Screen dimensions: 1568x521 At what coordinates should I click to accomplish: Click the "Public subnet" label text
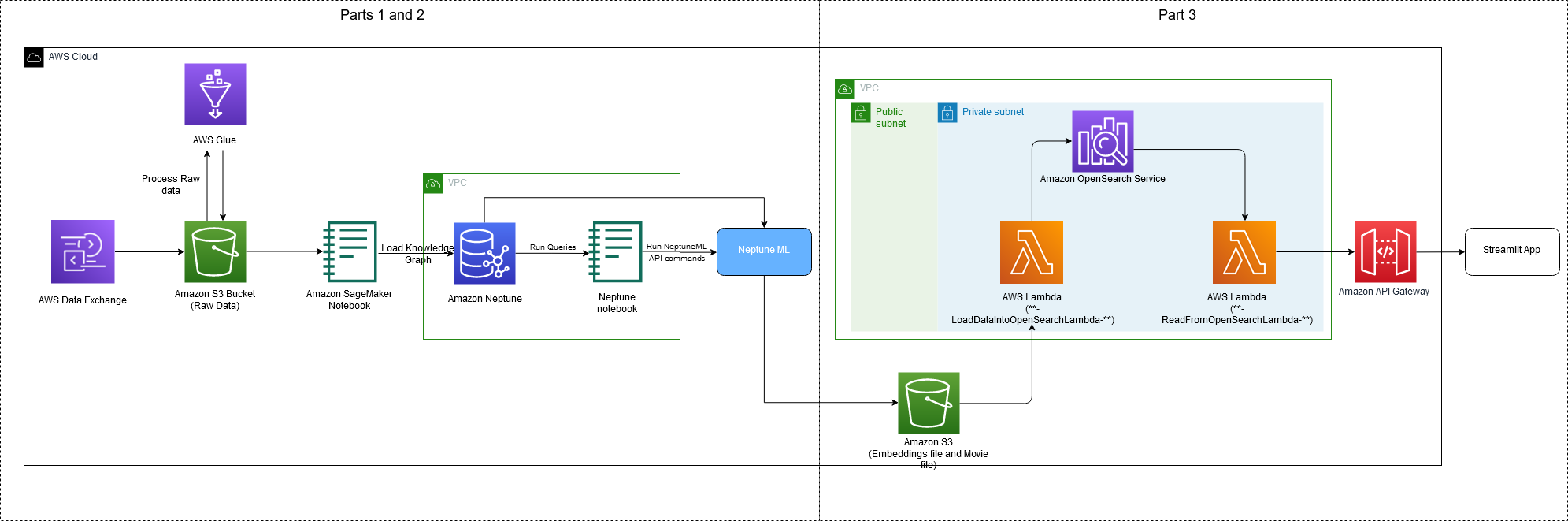click(x=890, y=117)
